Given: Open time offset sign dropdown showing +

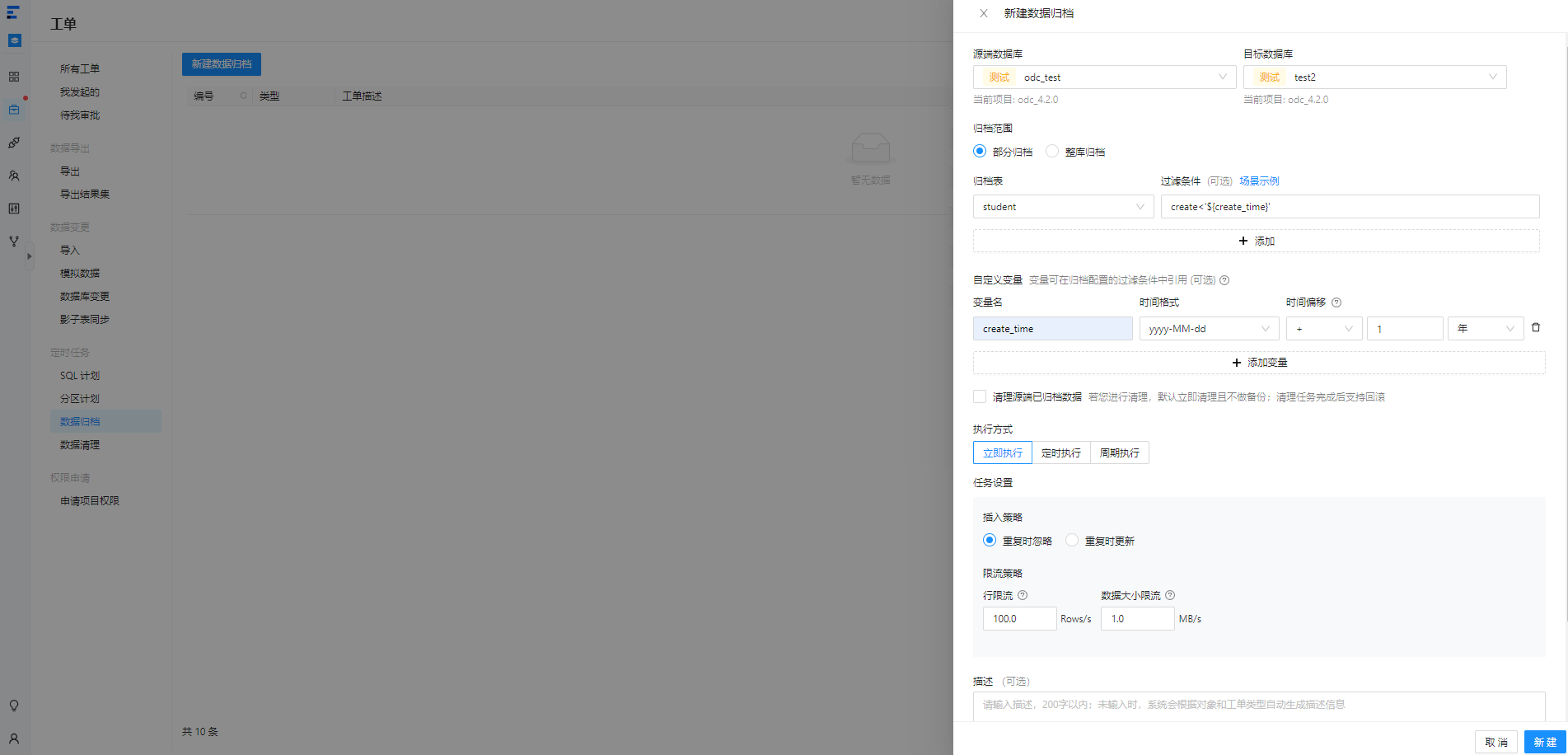Looking at the screenshot, I should (x=1324, y=329).
